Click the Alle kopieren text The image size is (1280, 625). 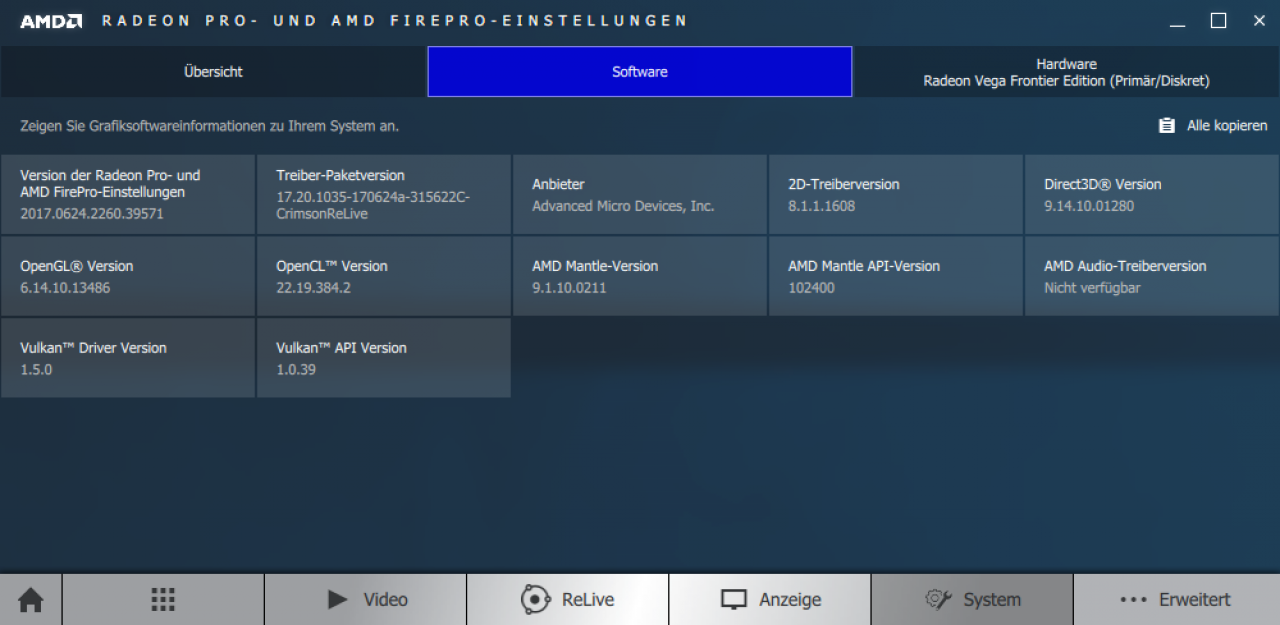(x=1227, y=126)
